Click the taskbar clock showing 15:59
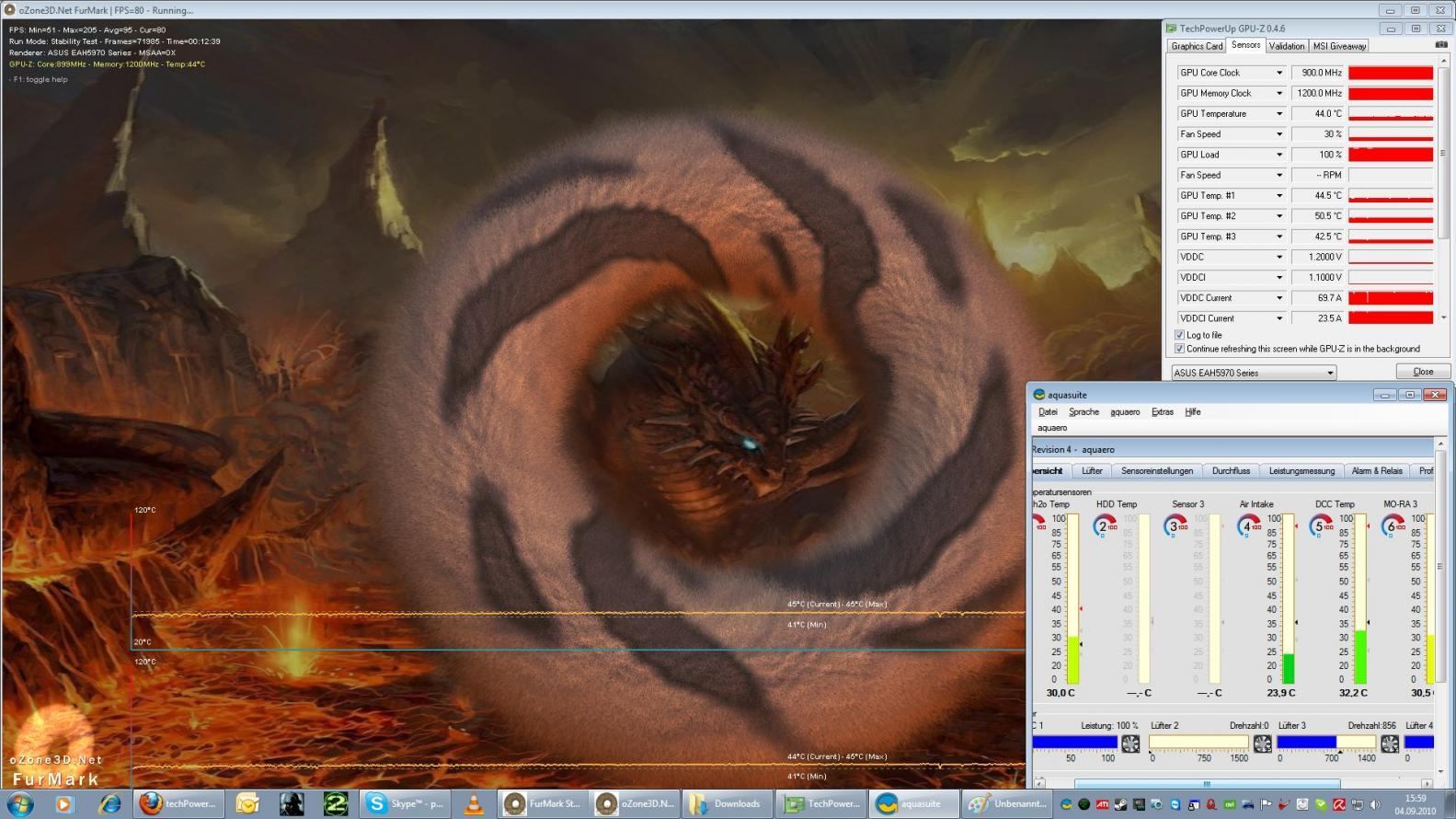This screenshot has height=819, width=1456. 1416,804
